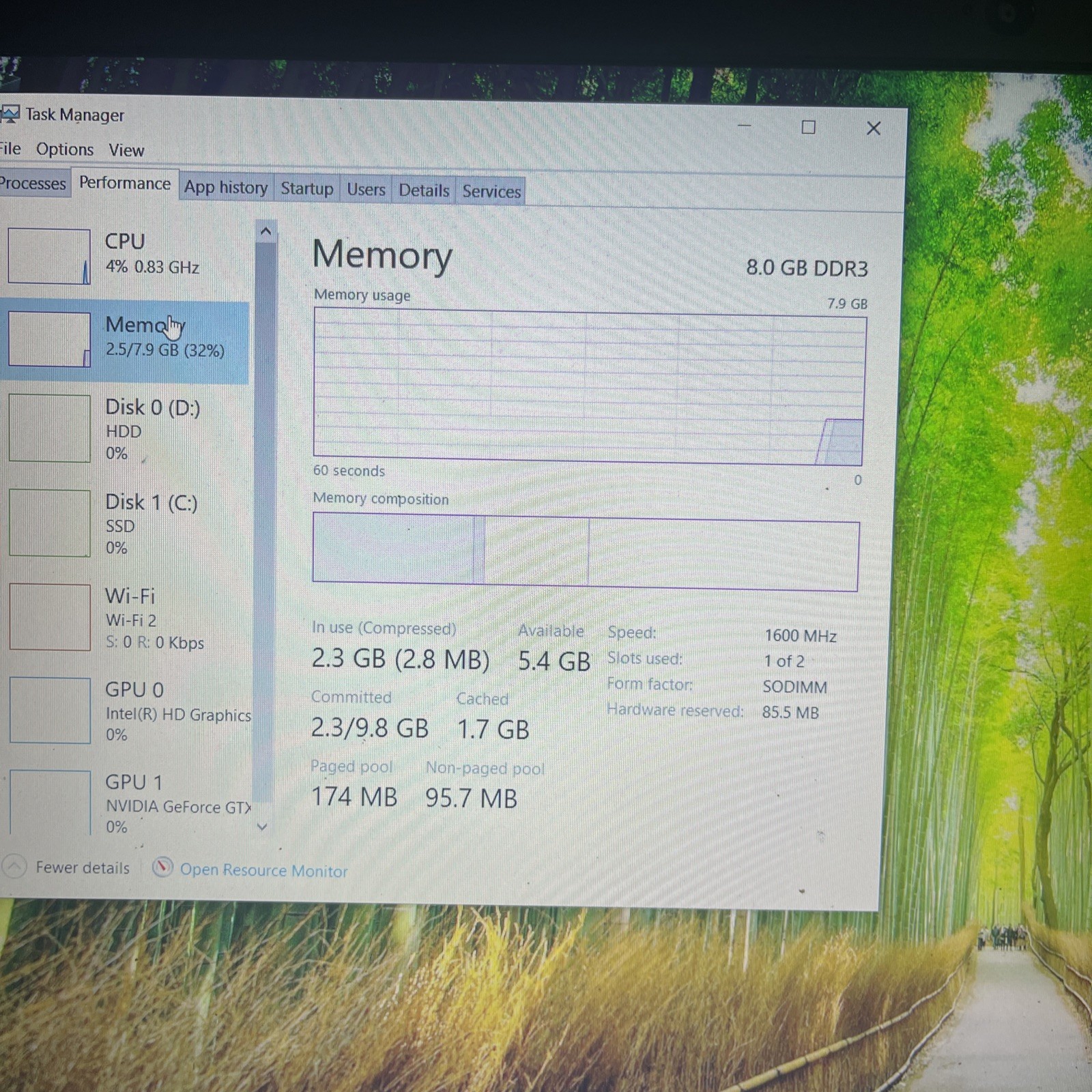1092x1092 pixels.
Task: Click the sidebar scroll down arrow
Action: 263,827
